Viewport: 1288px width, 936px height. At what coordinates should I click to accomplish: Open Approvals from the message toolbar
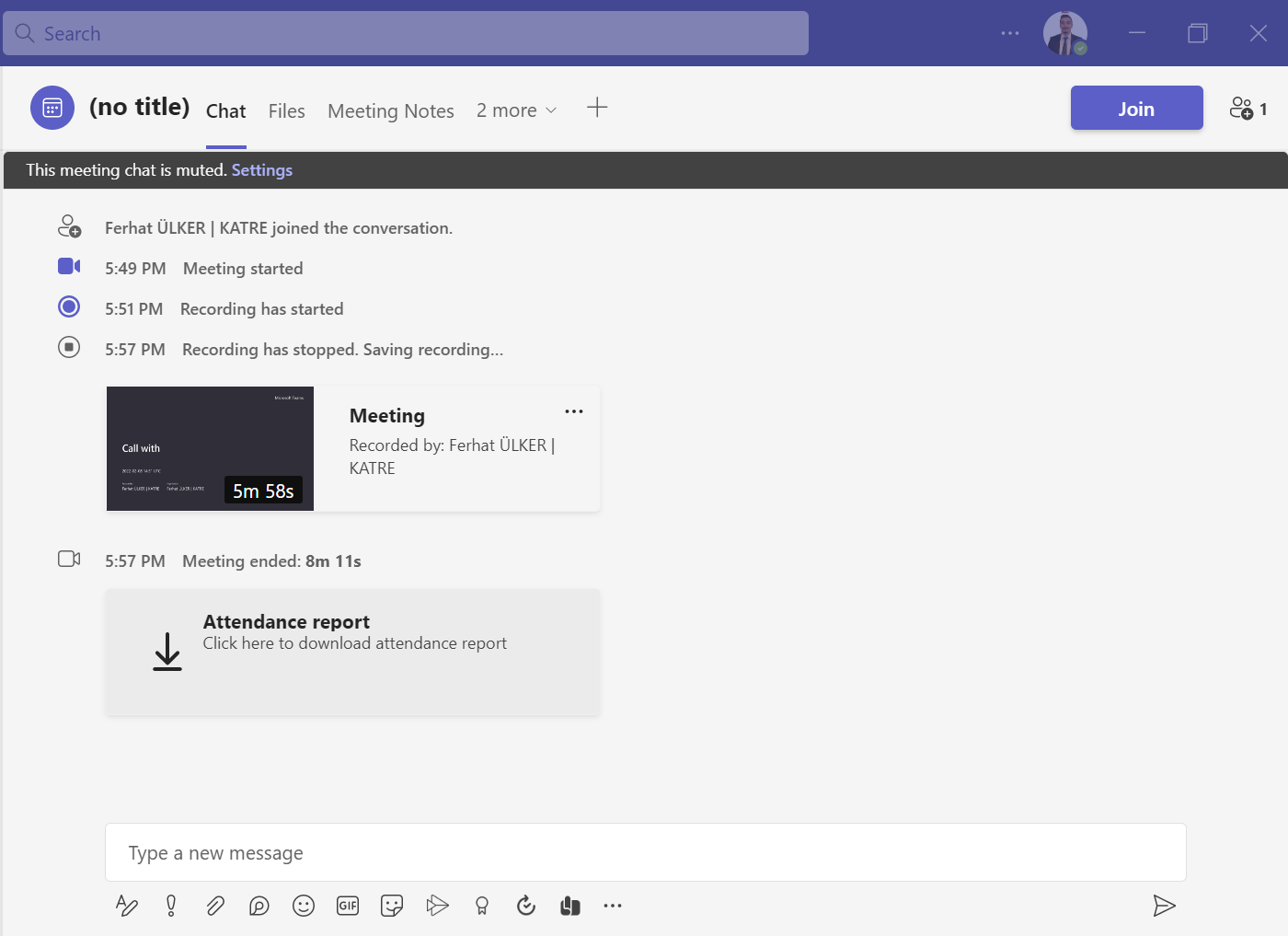pos(526,906)
